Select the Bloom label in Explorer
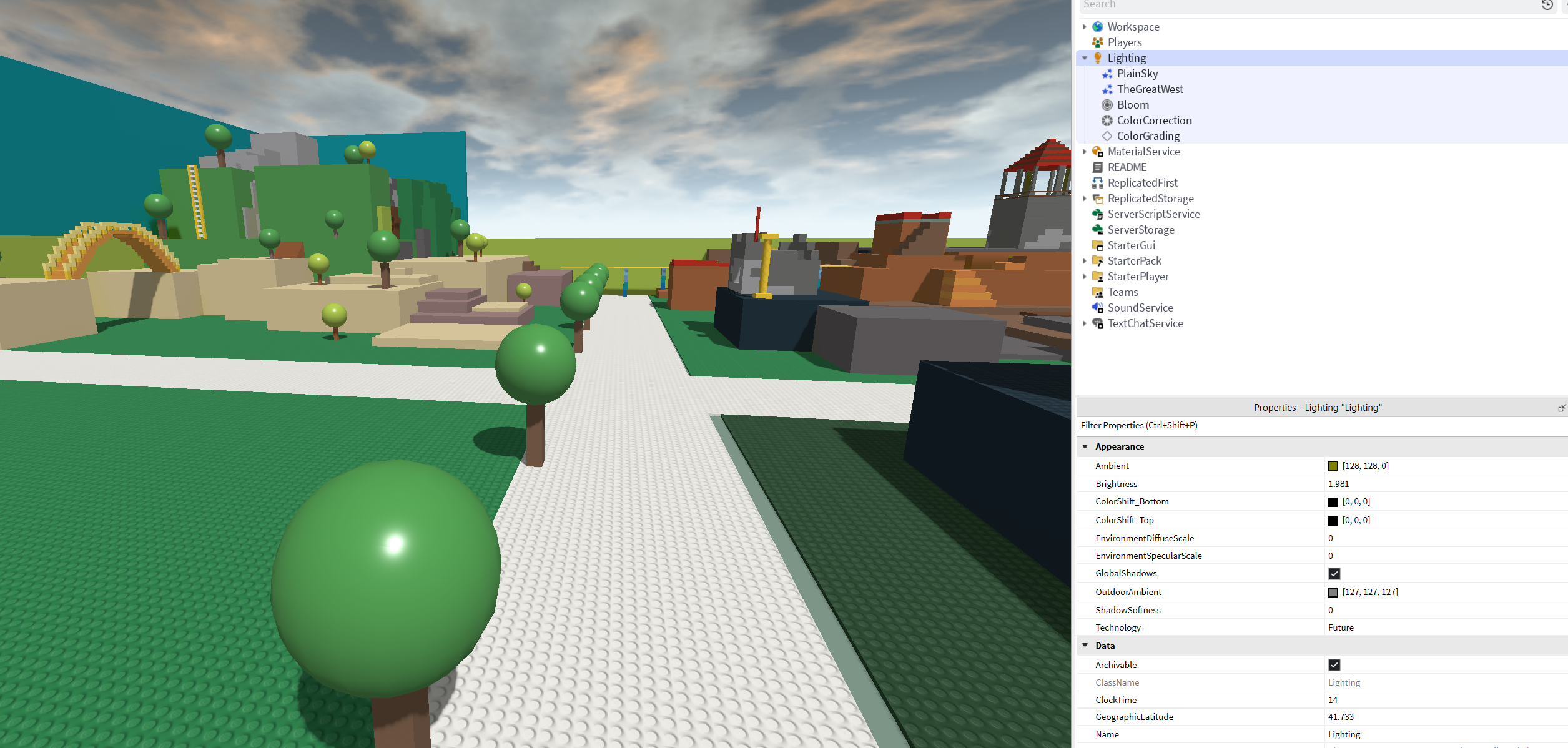 (x=1133, y=105)
